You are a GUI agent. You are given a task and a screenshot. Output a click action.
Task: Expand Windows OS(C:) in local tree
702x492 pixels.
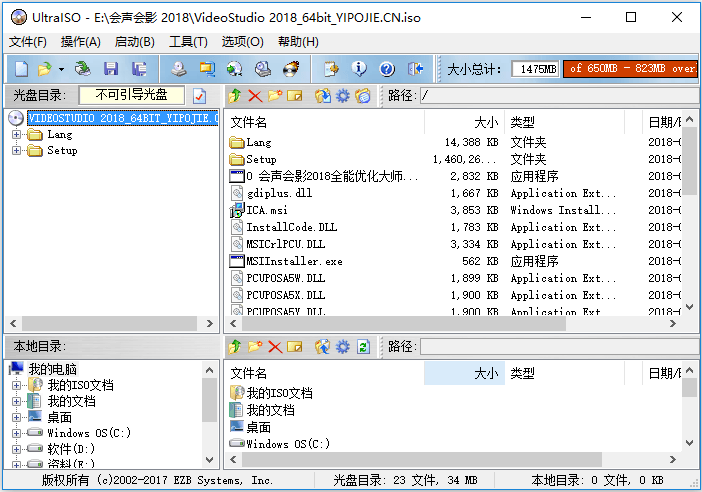pyautogui.click(x=16, y=433)
